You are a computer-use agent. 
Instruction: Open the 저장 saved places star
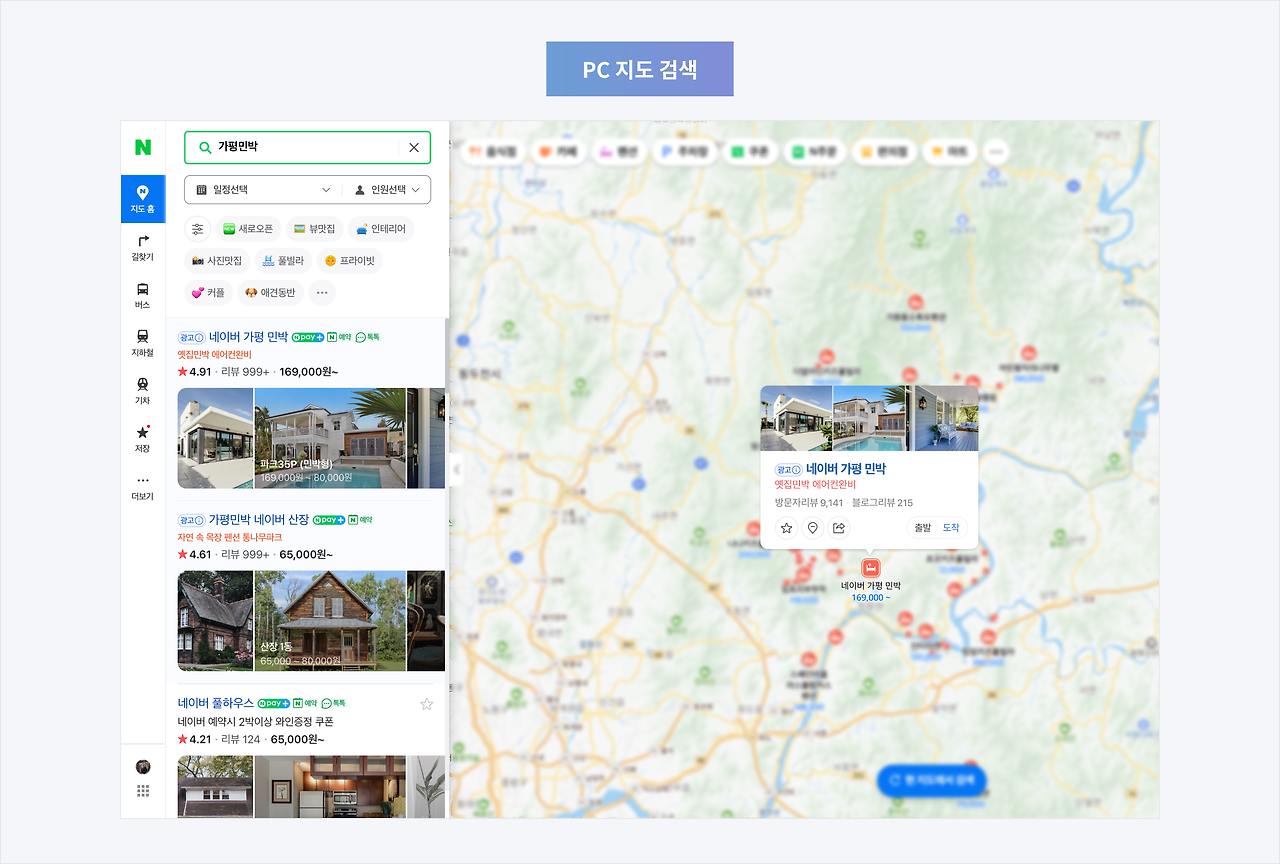point(143,439)
